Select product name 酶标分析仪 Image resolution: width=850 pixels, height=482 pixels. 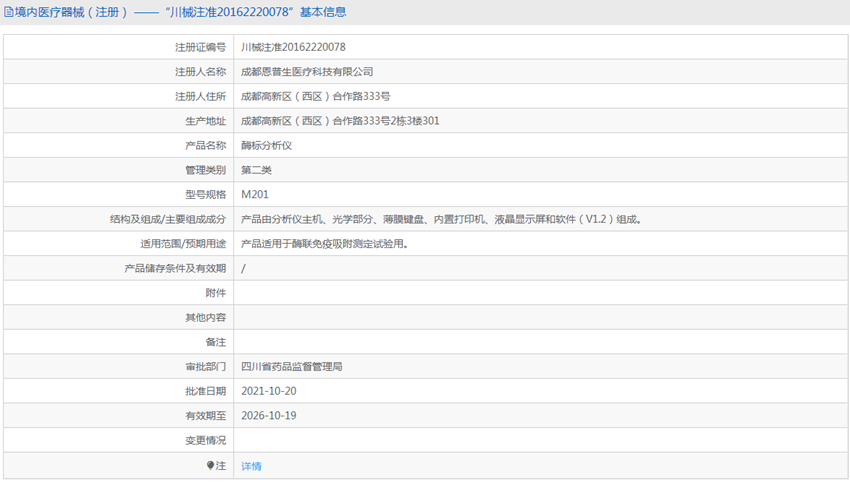[x=266, y=145]
